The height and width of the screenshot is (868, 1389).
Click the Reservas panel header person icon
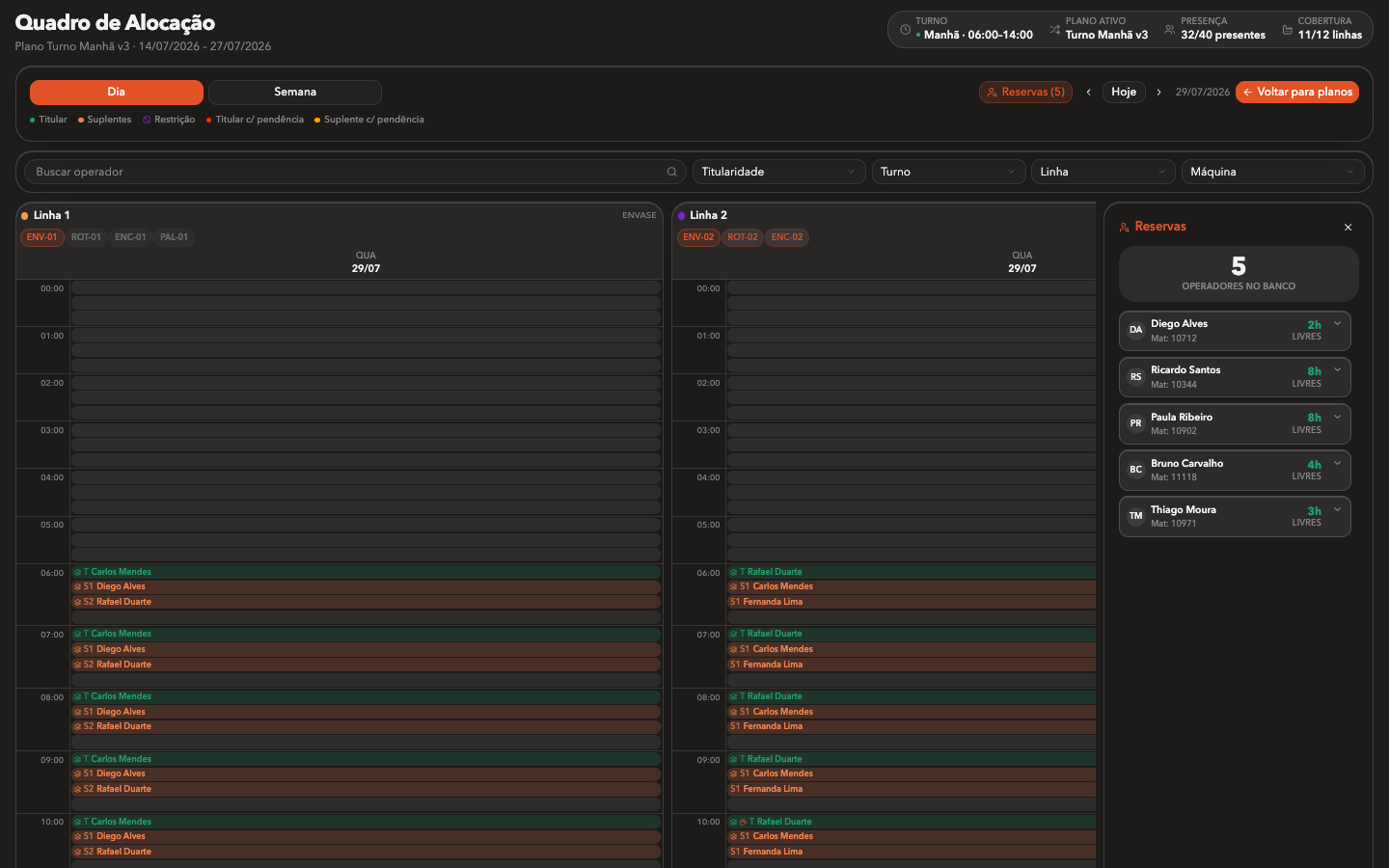point(1125,227)
